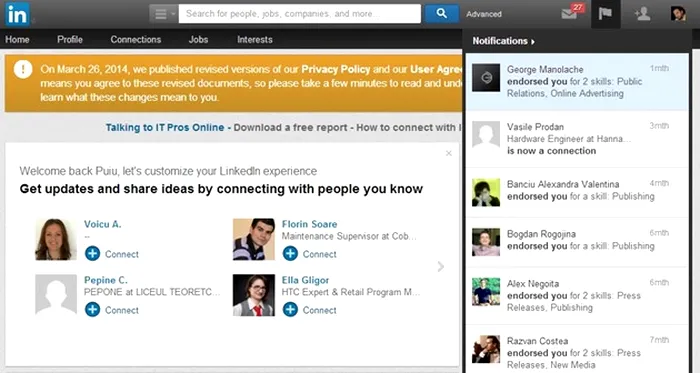This screenshot has height=373, width=700.
Task: Click Connect label beside Ella Gligor
Action: pyautogui.click(x=320, y=310)
